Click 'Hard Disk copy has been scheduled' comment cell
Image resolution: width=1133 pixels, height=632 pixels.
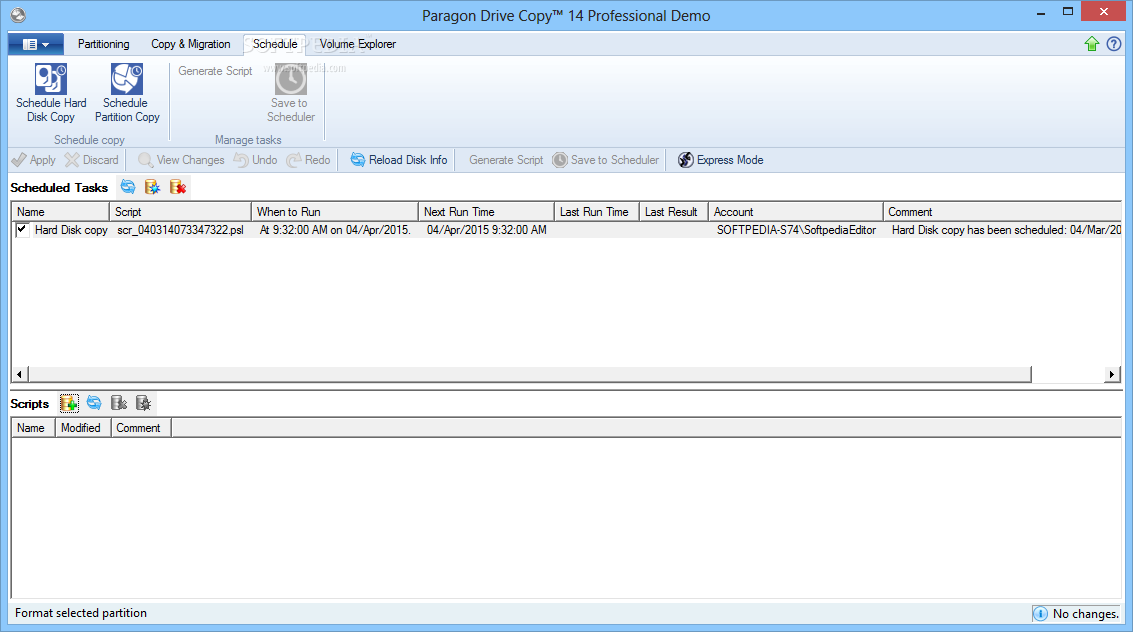[x=1006, y=230]
